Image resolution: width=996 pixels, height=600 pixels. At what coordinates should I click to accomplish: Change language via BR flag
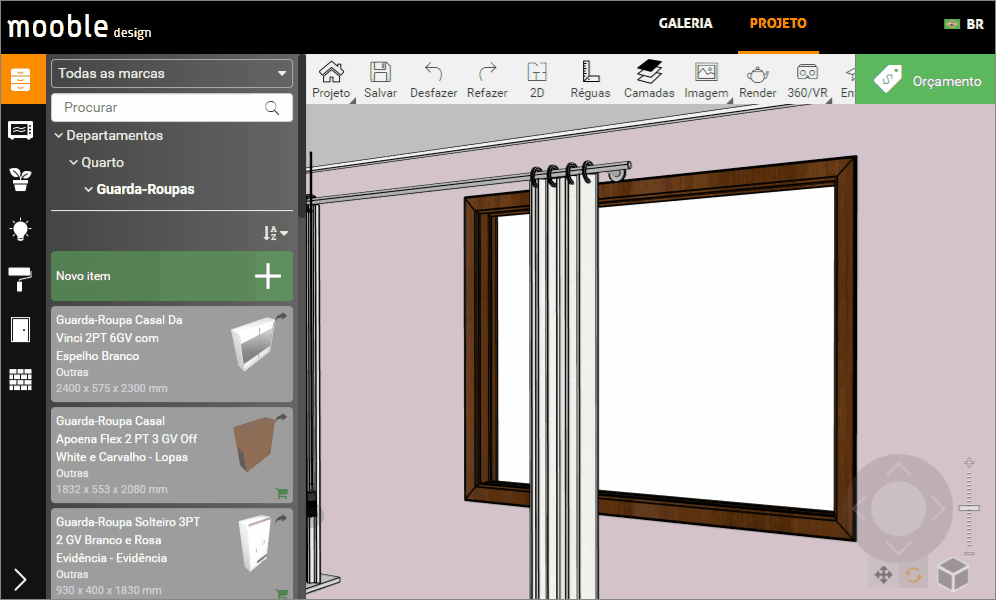(964, 24)
